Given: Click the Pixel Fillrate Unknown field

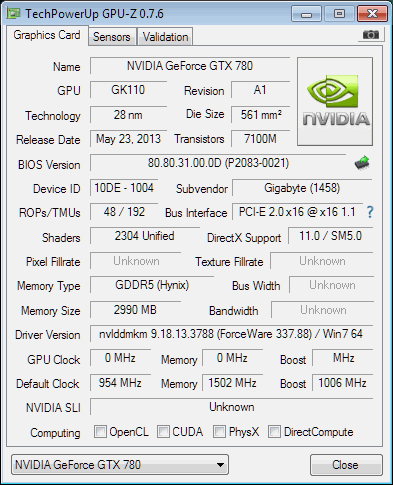Looking at the screenshot, I should pos(136,261).
